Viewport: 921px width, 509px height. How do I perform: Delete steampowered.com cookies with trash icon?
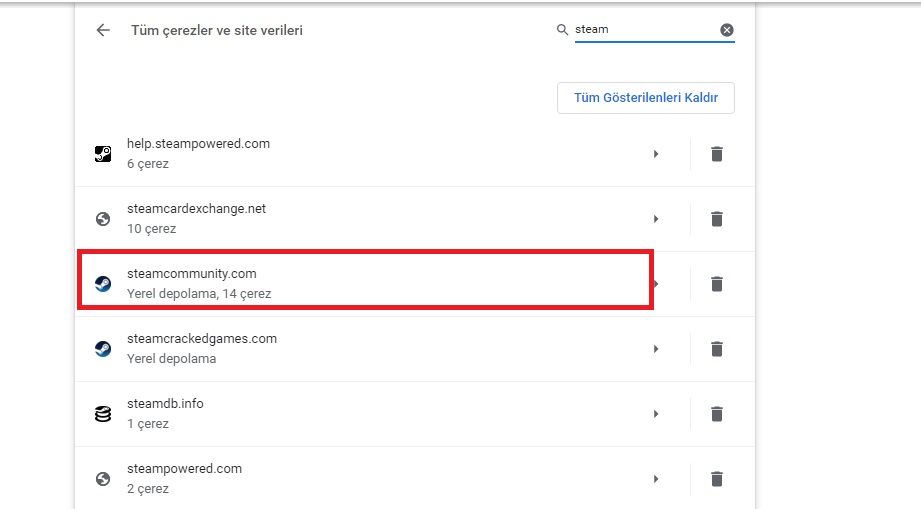tap(717, 479)
